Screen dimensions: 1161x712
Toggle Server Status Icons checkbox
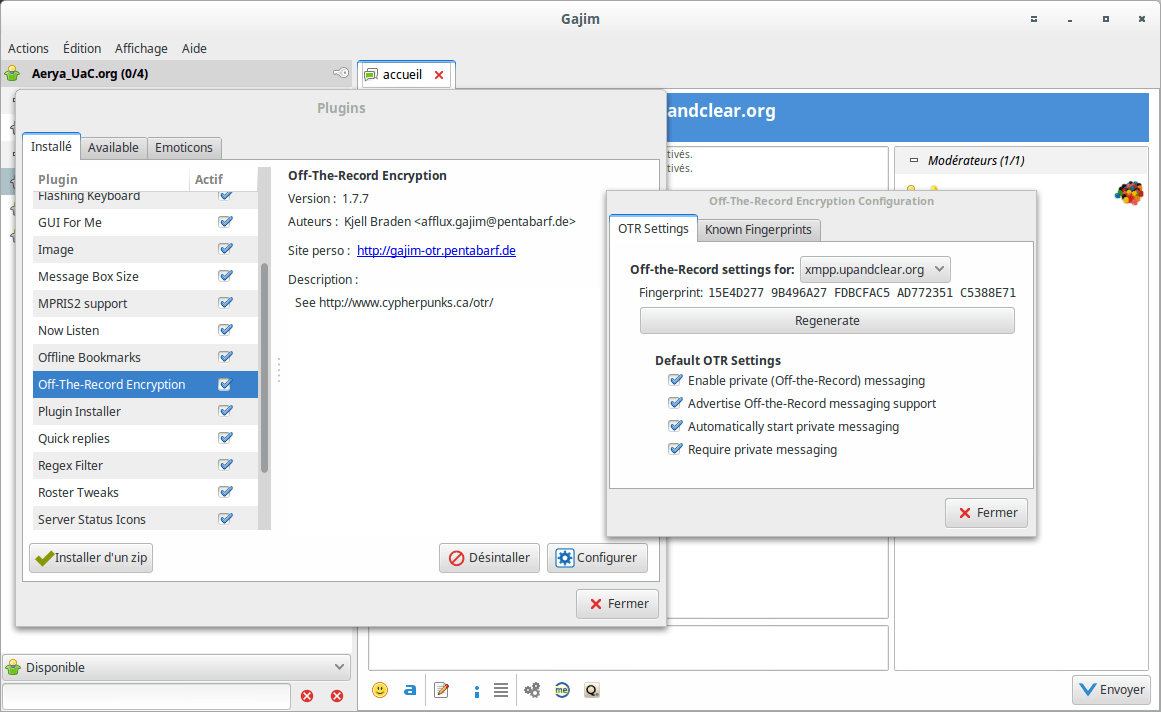[x=226, y=520]
